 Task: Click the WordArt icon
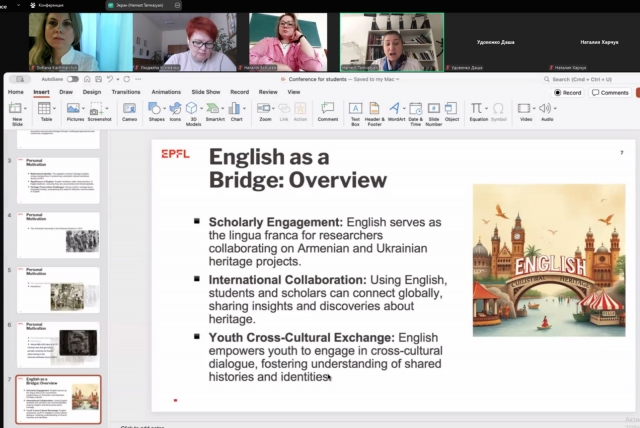[396, 109]
